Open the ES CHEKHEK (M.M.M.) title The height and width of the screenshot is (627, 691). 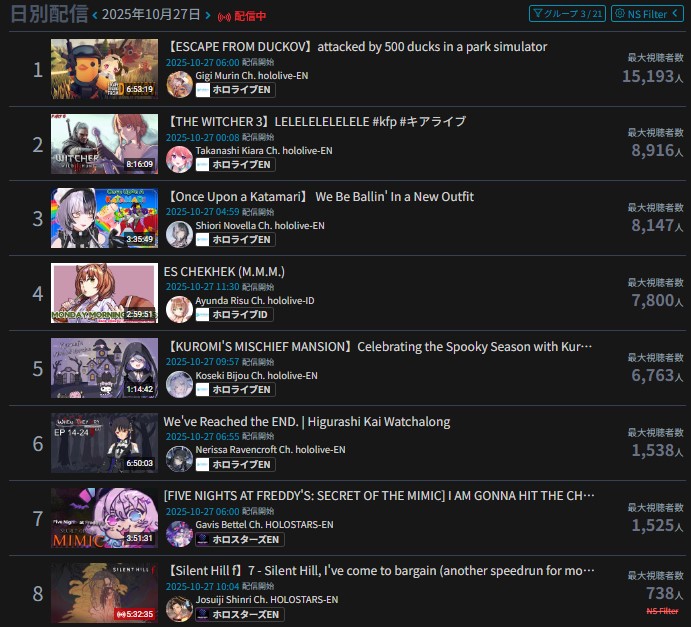point(224,271)
